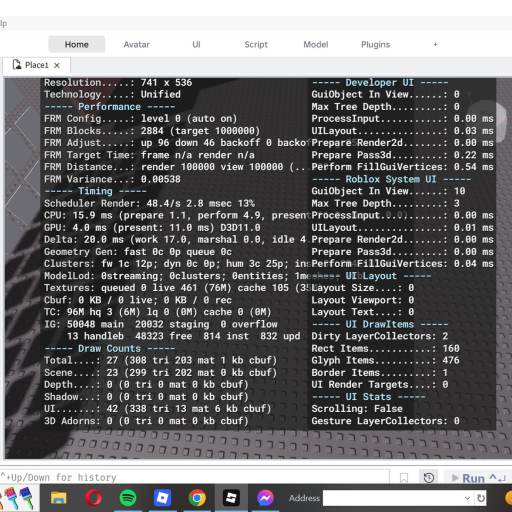Viewport: 512px width, 512px height.
Task: Focus the command bar input field
Action: pos(194,477)
